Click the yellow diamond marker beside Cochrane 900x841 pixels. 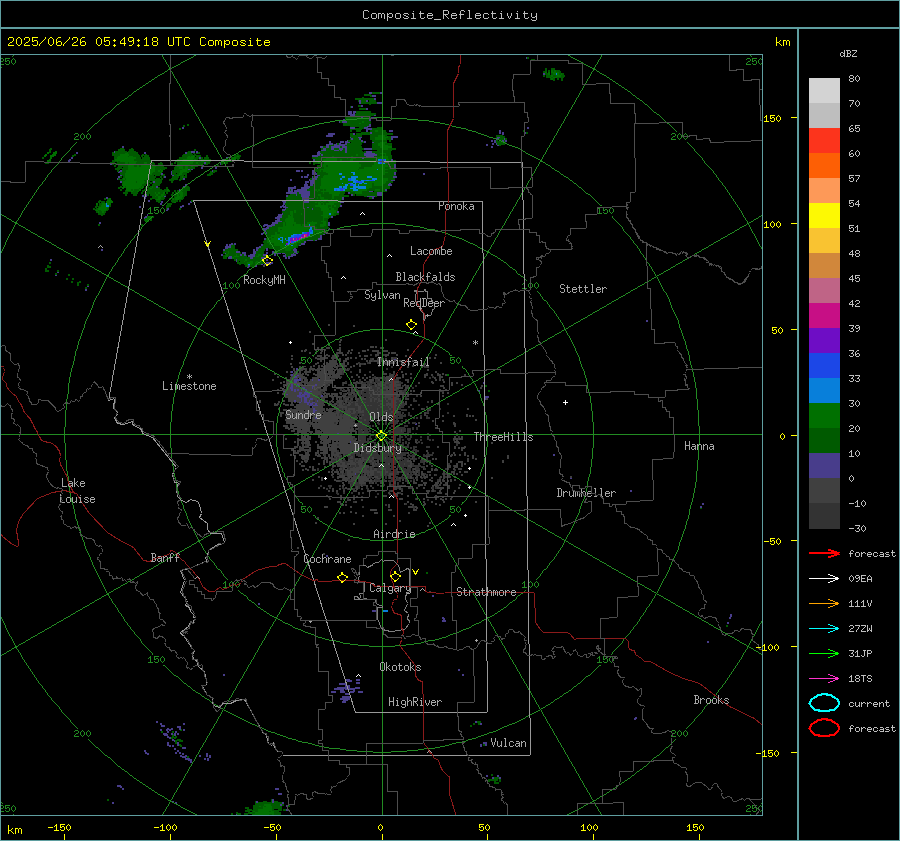[343, 578]
